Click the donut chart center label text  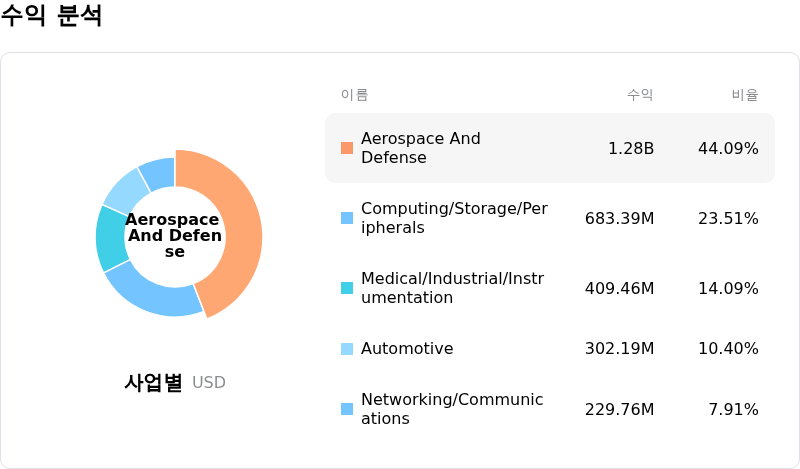(174, 235)
